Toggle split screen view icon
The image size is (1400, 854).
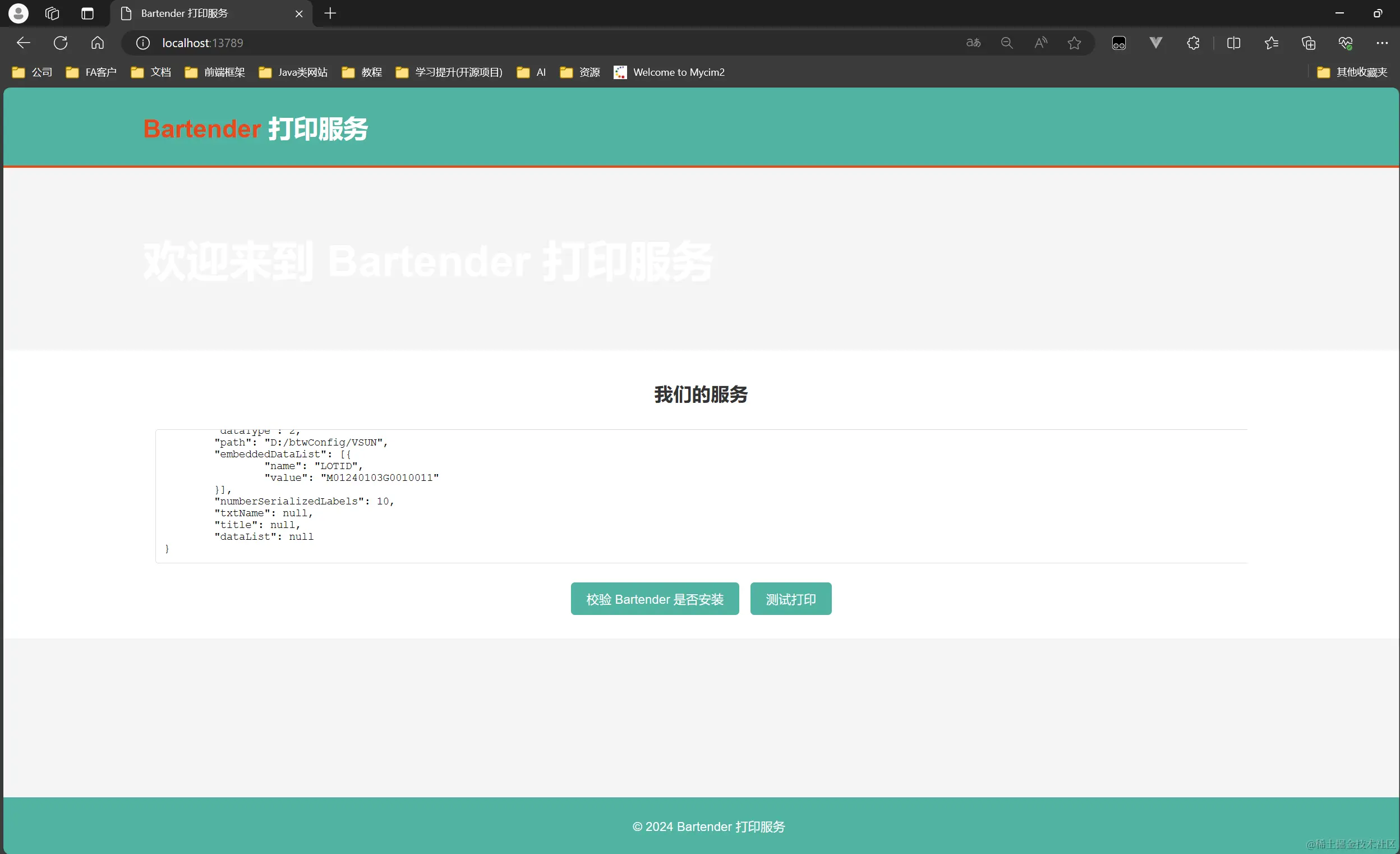click(1233, 43)
